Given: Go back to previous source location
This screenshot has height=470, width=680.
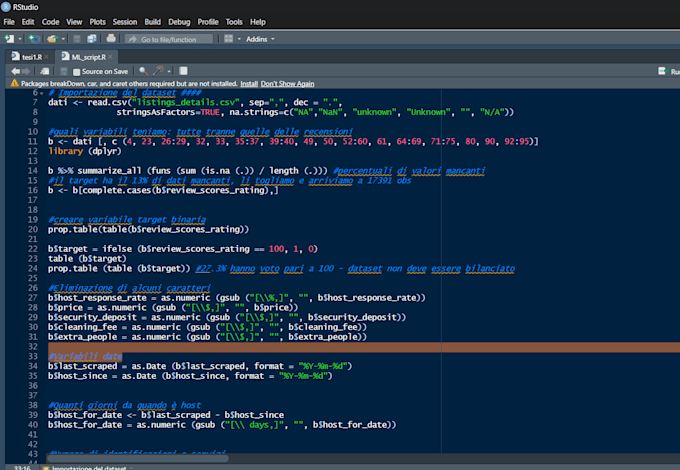Looking at the screenshot, I should pyautogui.click(x=16, y=71).
